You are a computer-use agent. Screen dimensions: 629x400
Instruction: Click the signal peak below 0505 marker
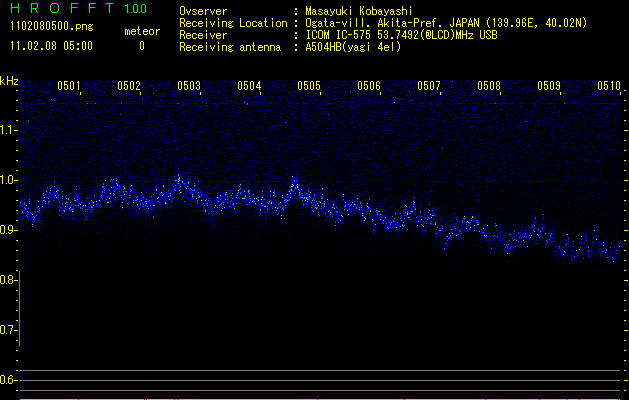(x=295, y=181)
